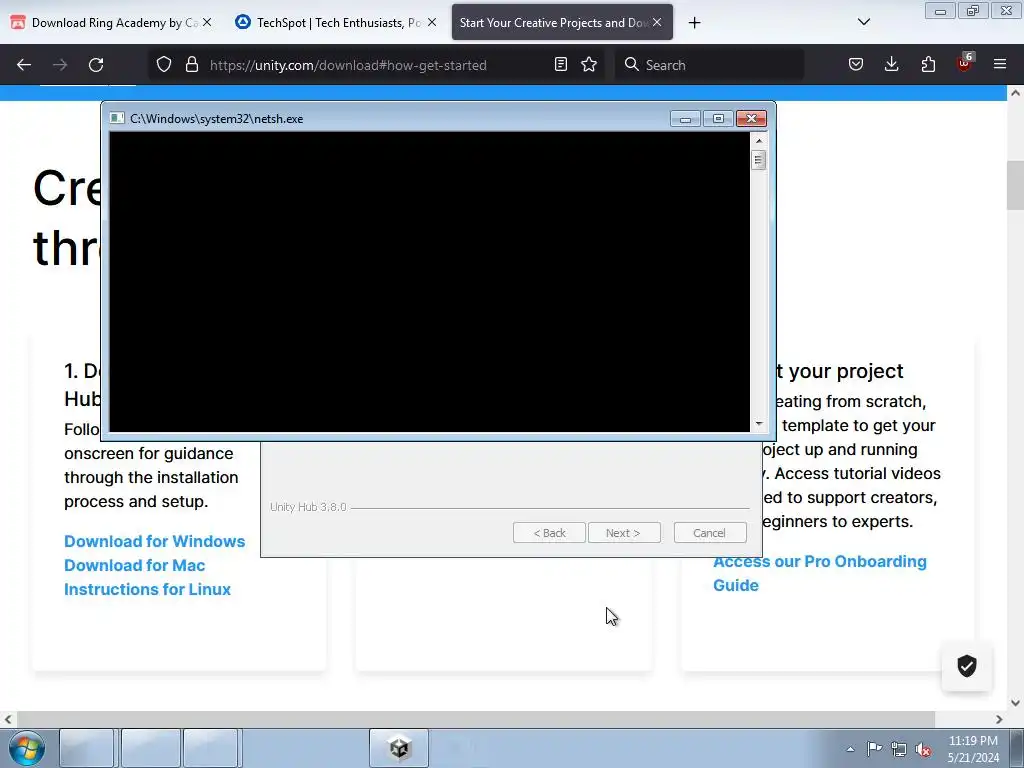Click netsh.exe console scrollbar down arrow
The width and height of the screenshot is (1024, 768).
click(759, 424)
